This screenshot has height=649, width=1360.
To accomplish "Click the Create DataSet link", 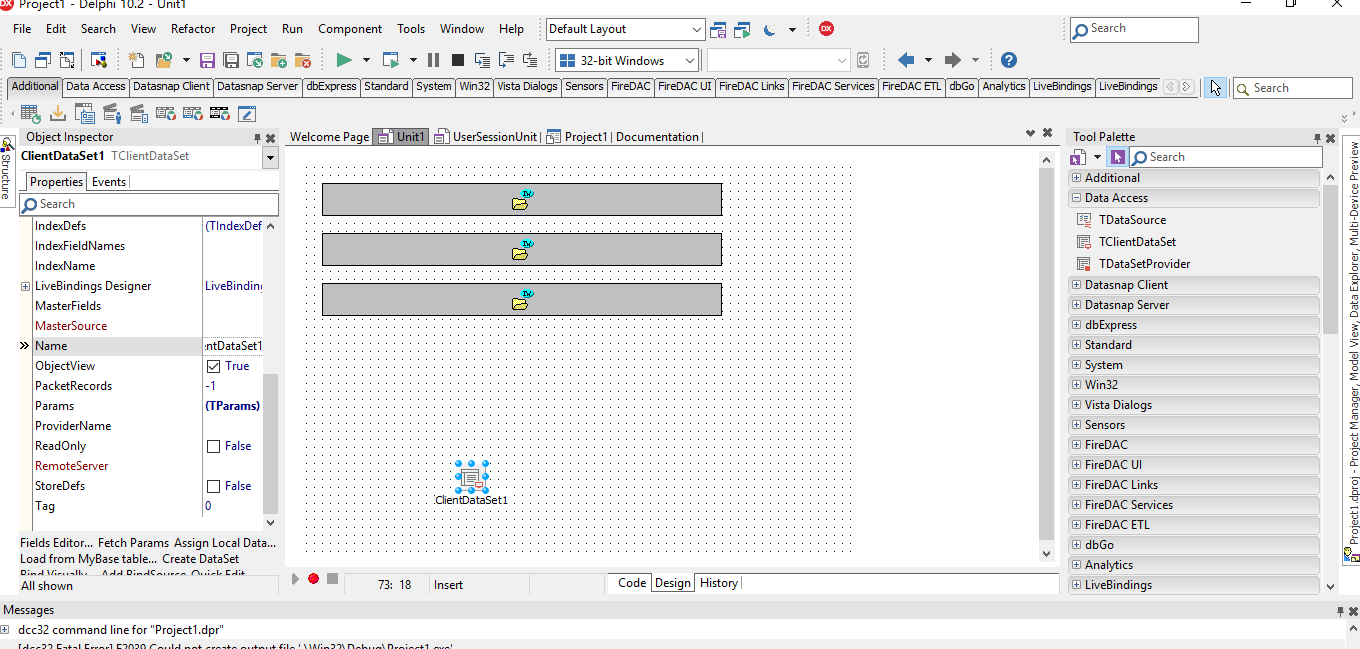I will pos(200,559).
